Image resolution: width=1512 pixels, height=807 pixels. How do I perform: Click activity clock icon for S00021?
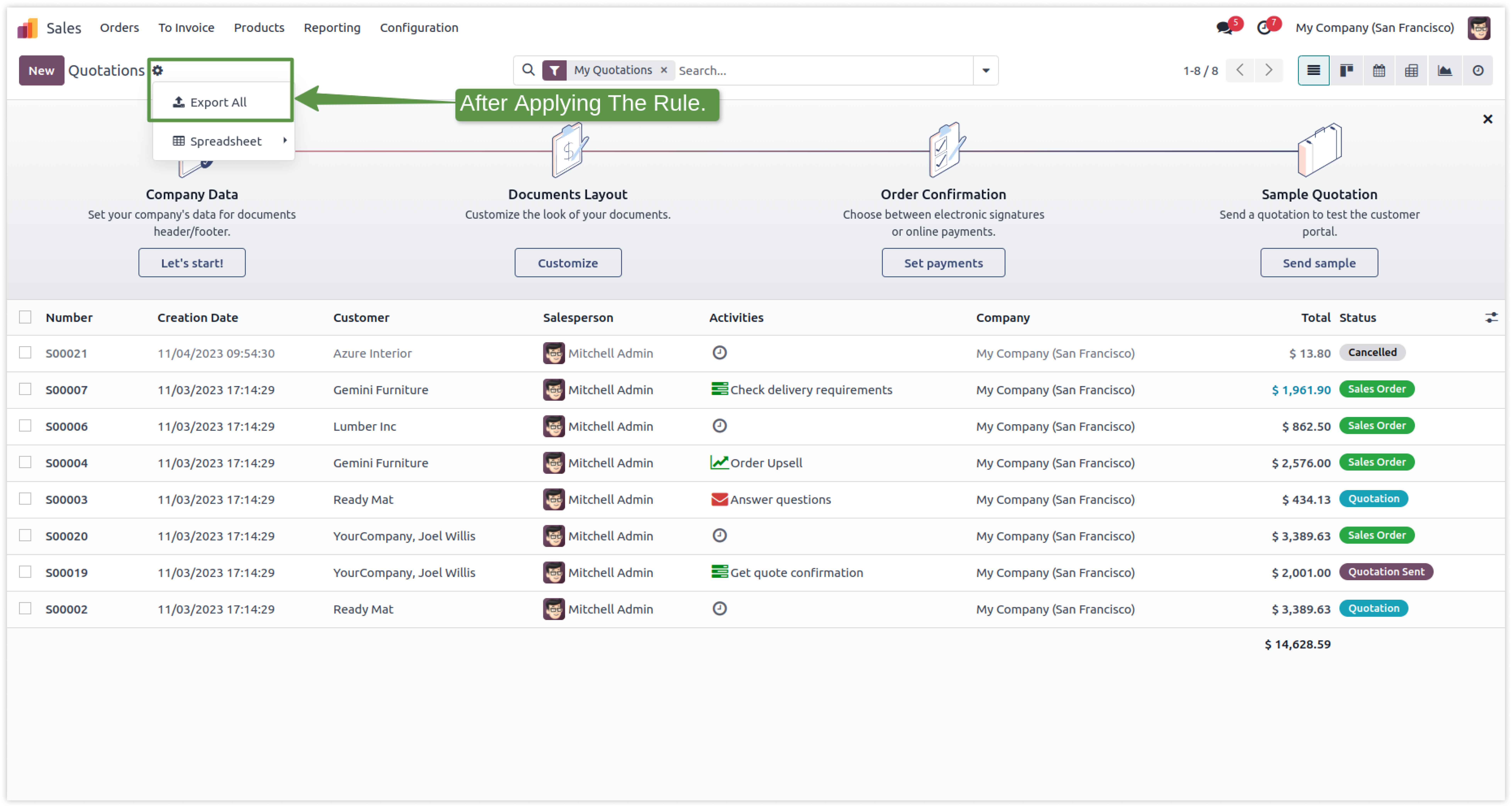tap(720, 353)
